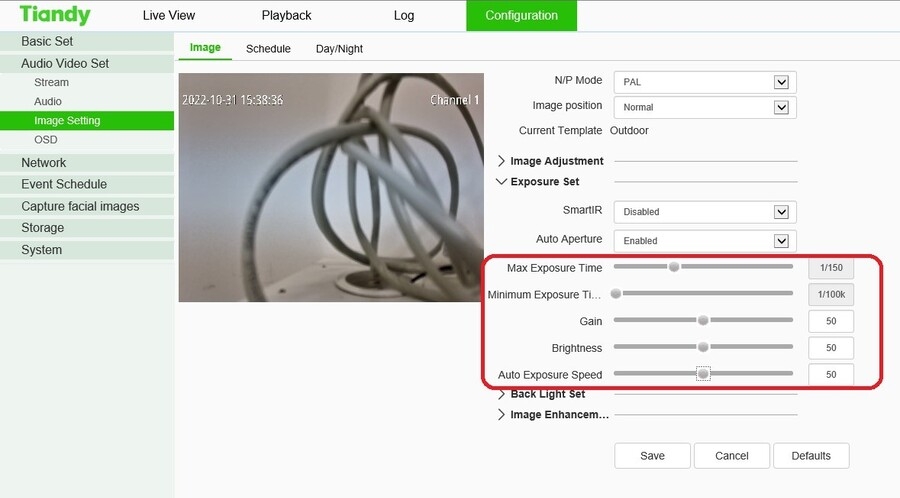Click the Save button
This screenshot has height=498, width=900.
click(652, 456)
